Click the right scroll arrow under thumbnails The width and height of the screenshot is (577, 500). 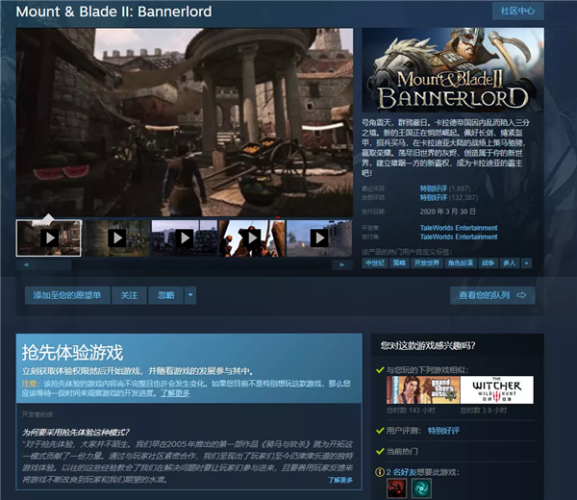[342, 265]
